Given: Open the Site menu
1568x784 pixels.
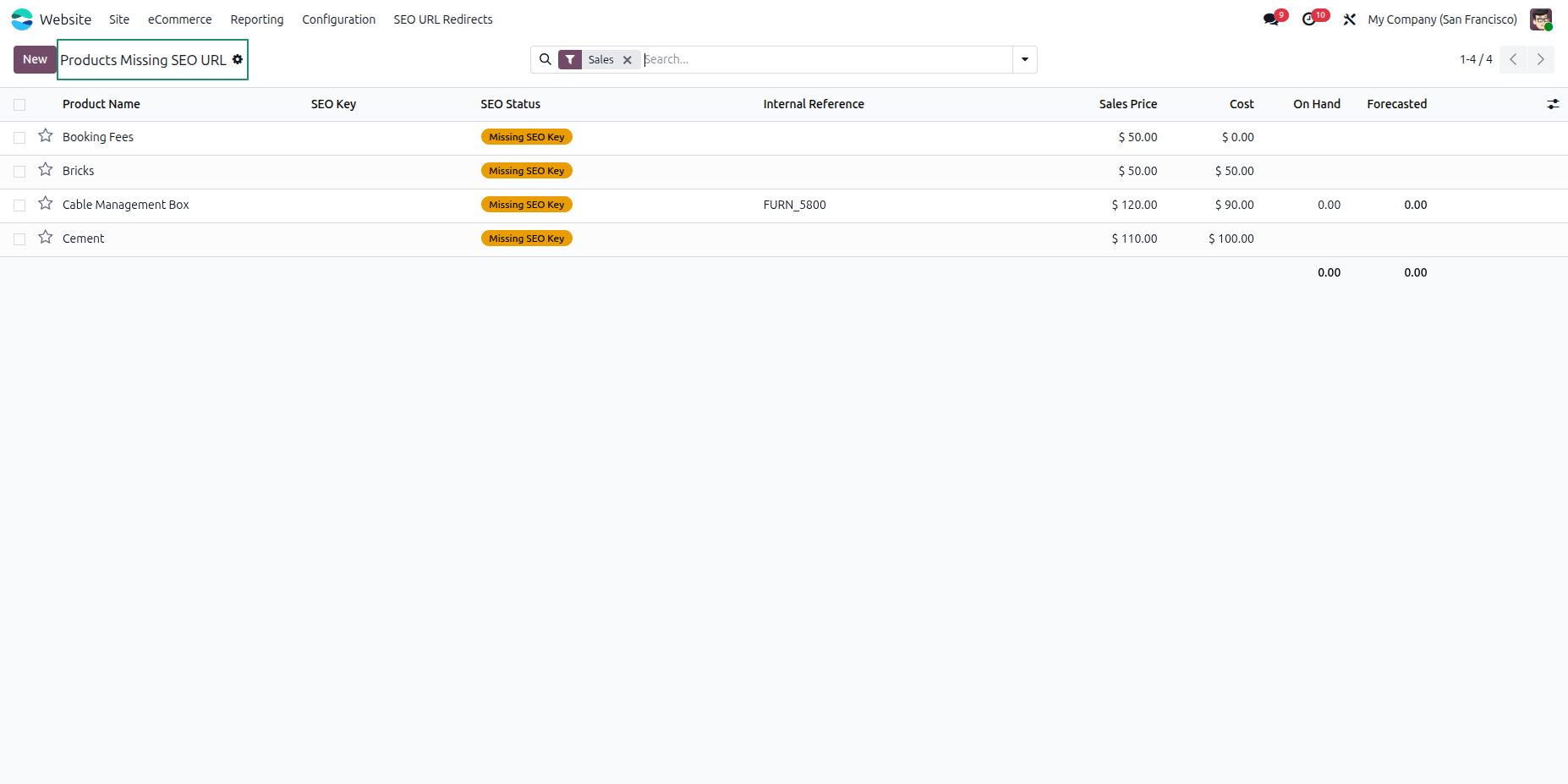Looking at the screenshot, I should (119, 19).
